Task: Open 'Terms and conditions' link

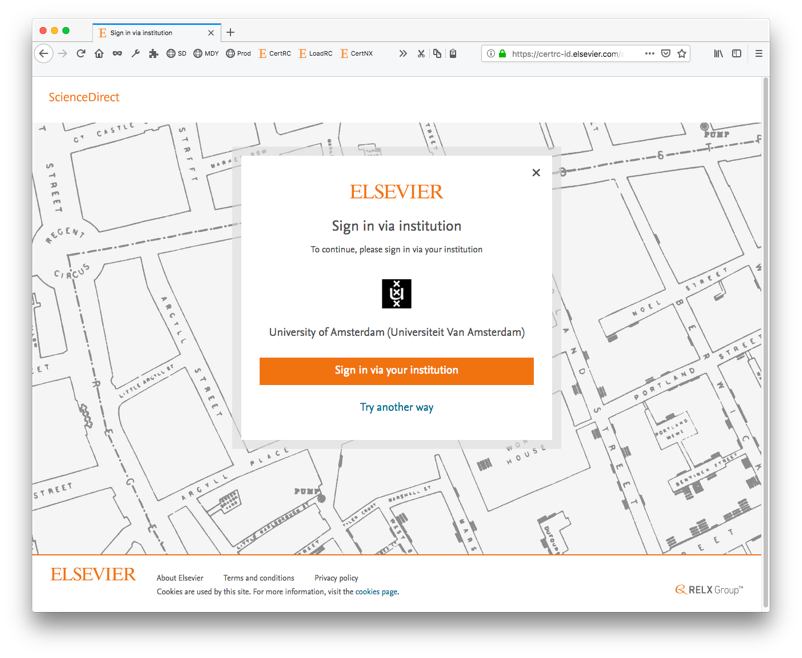Action: pos(259,578)
